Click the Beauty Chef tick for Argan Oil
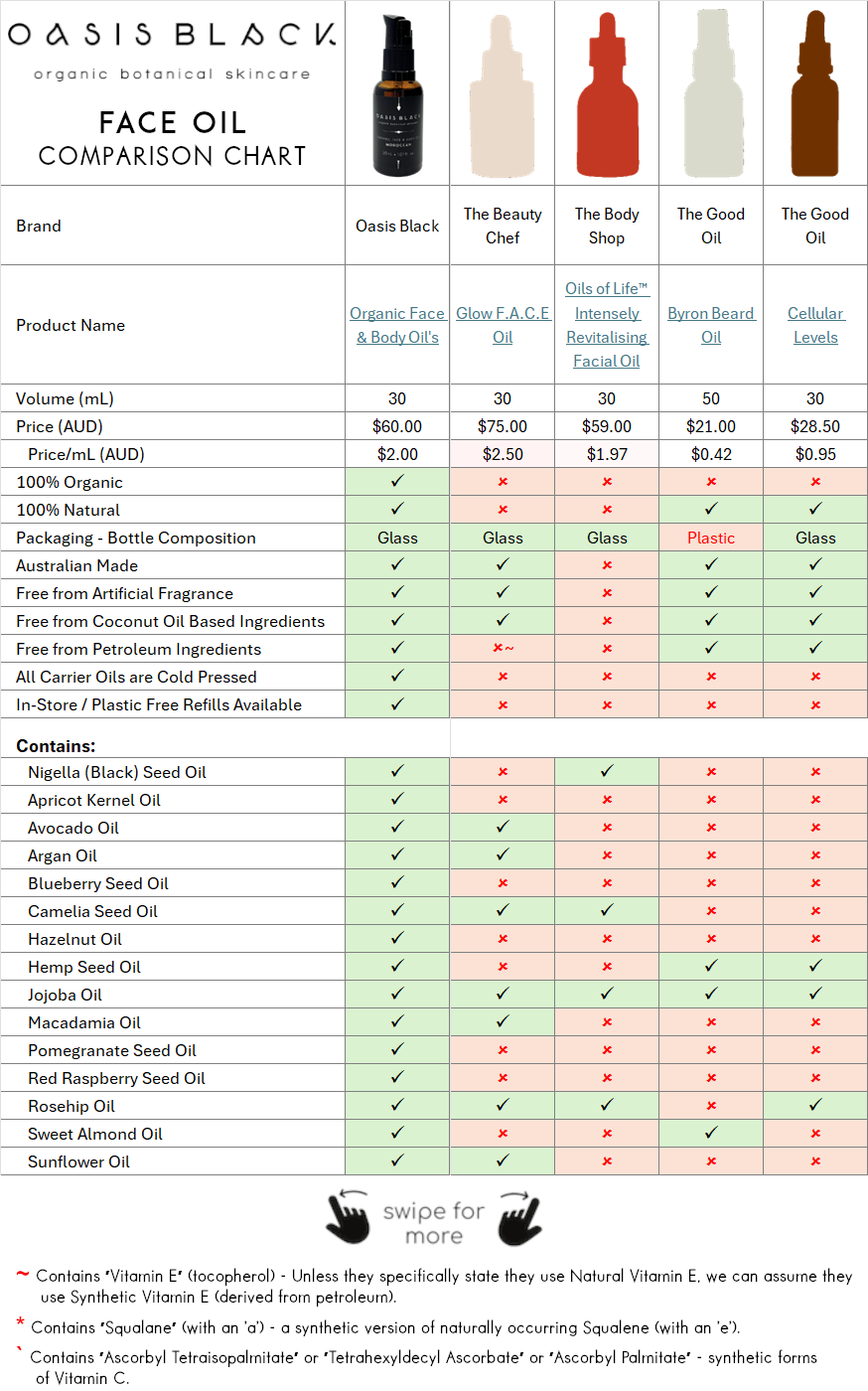Image resolution: width=868 pixels, height=1391 pixels. point(503,854)
